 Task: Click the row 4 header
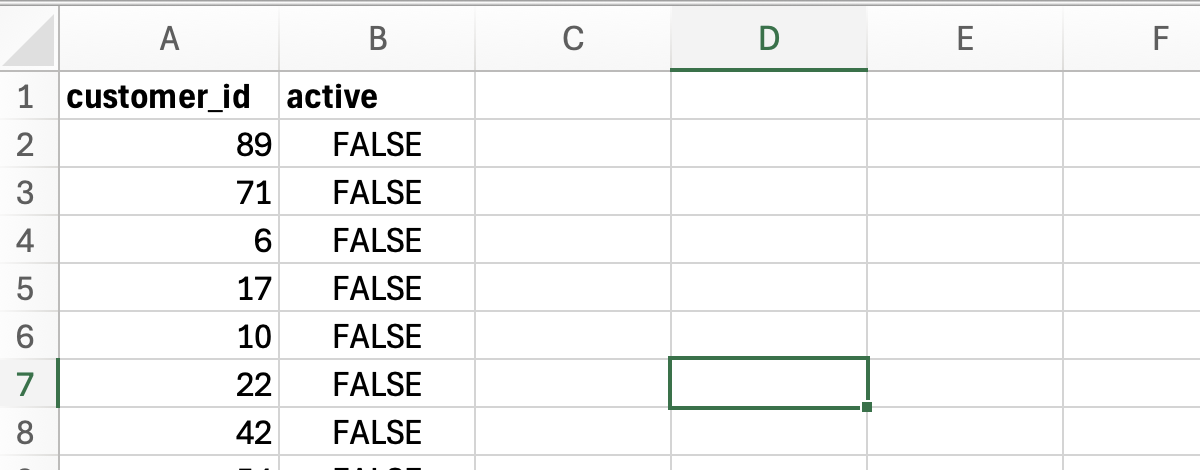tap(27, 241)
